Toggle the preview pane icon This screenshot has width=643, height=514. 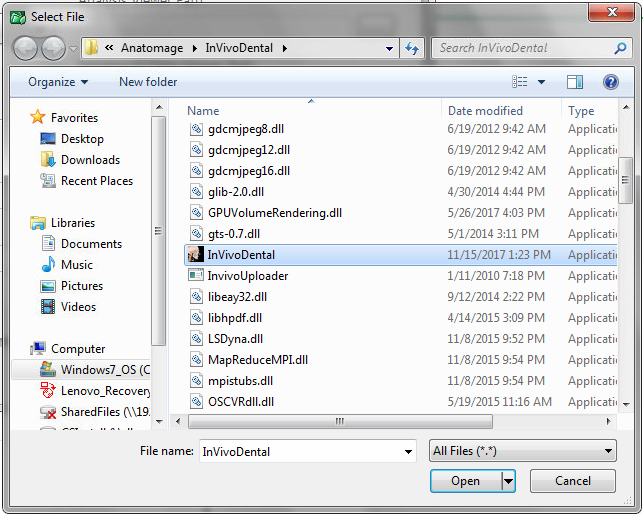tap(575, 82)
